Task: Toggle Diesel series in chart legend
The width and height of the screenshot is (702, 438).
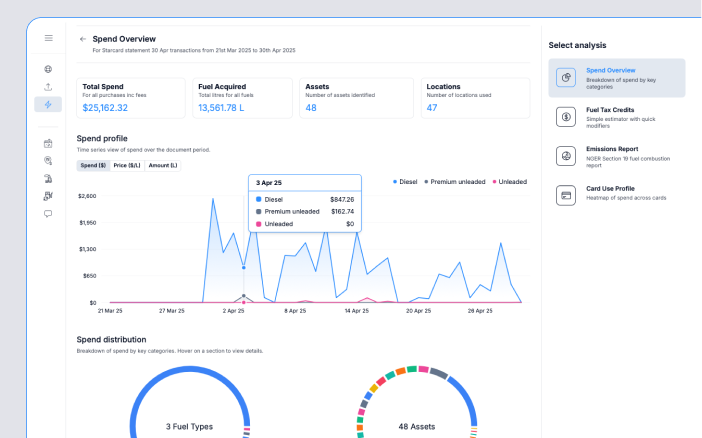Action: [x=407, y=182]
